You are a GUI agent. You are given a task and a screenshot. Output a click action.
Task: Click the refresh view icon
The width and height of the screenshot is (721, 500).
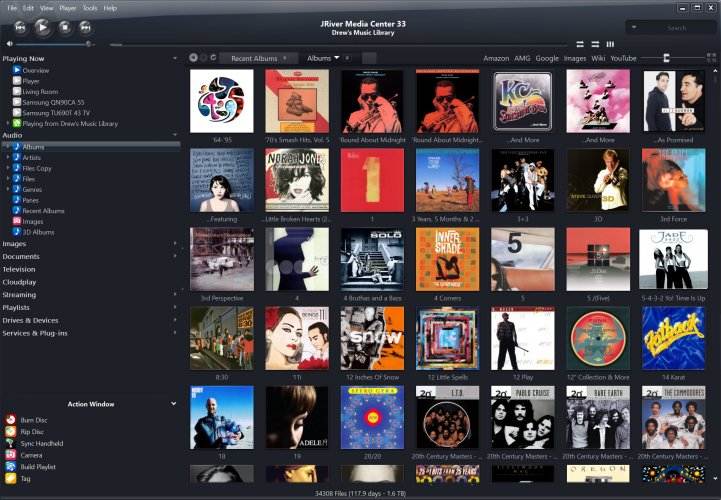tap(213, 57)
